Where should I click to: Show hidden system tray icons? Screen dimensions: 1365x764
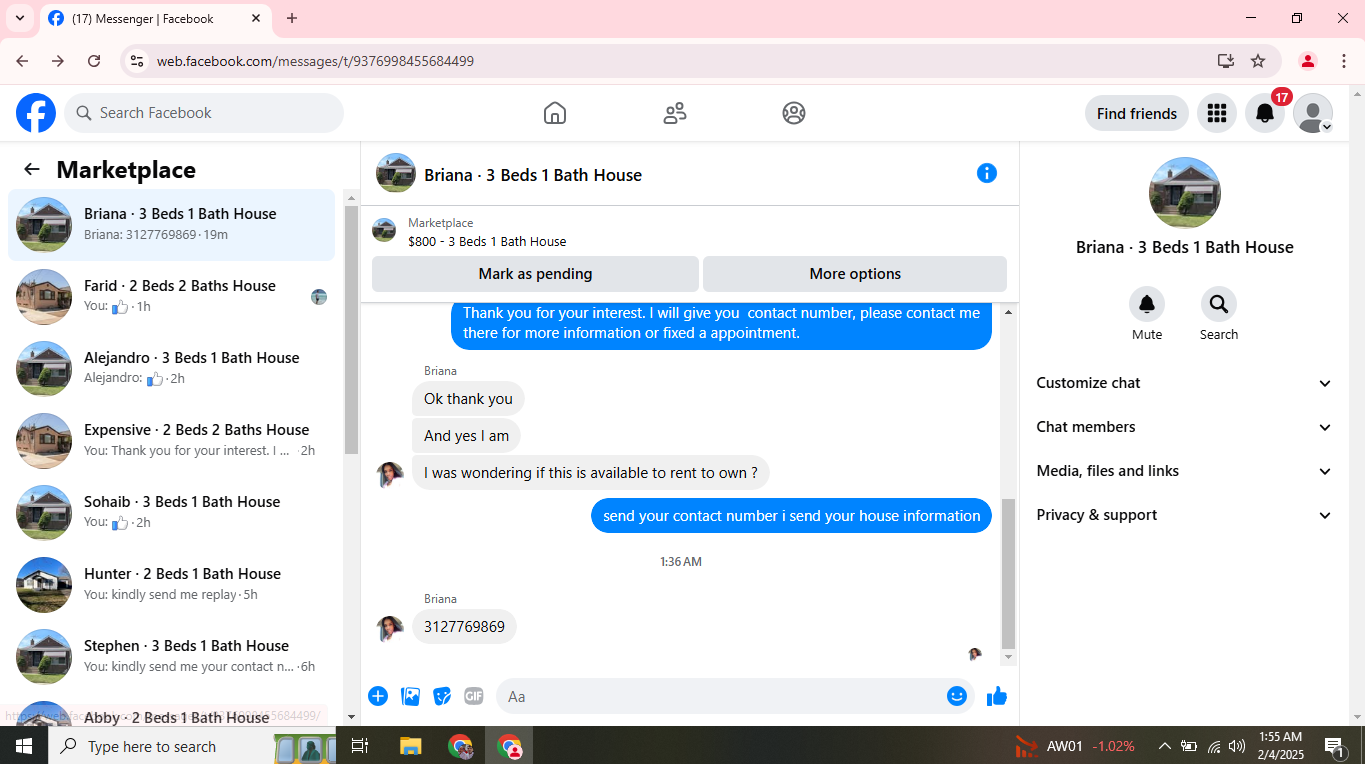(1164, 746)
